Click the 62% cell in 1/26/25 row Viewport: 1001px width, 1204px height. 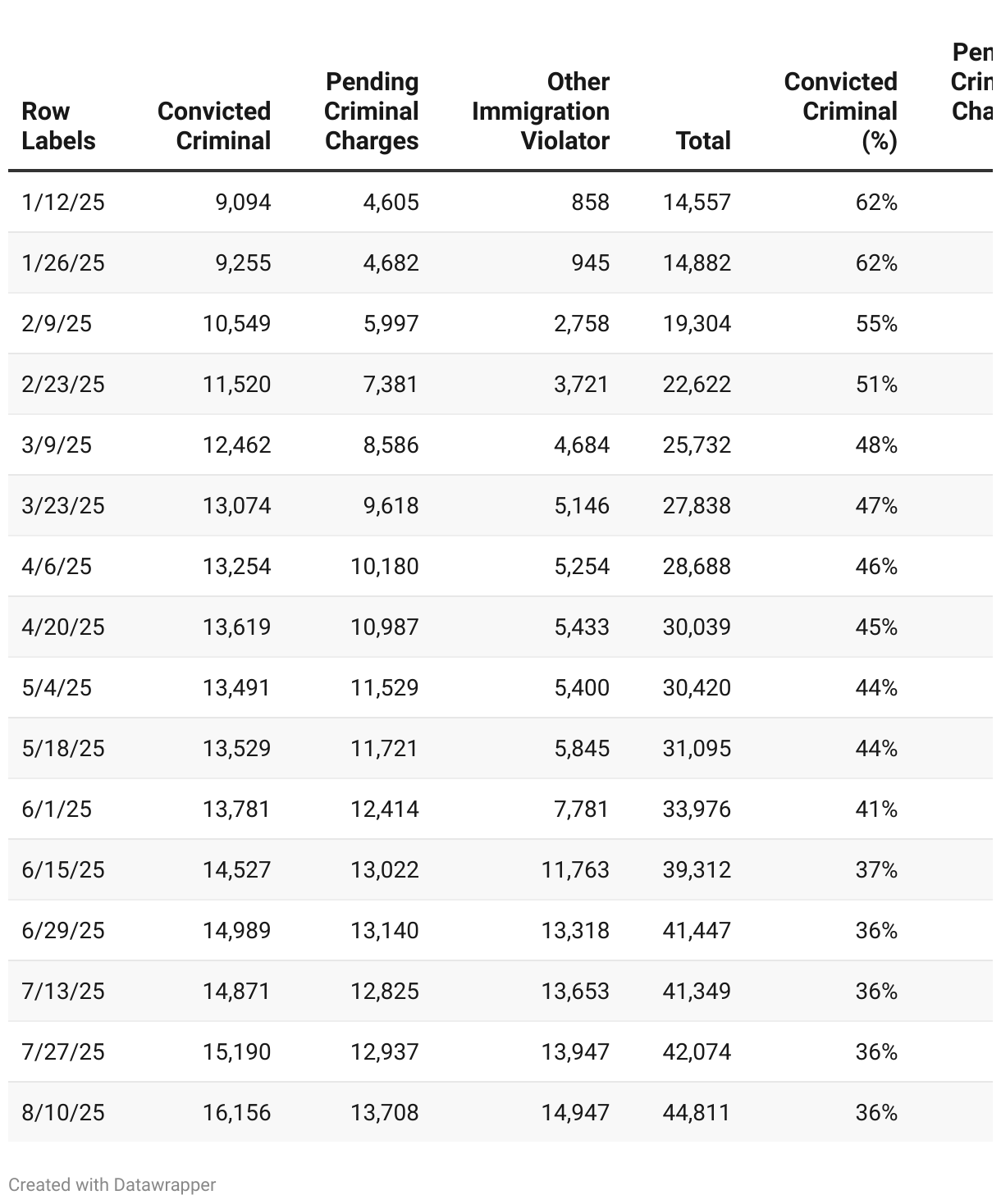pyautogui.click(x=876, y=263)
